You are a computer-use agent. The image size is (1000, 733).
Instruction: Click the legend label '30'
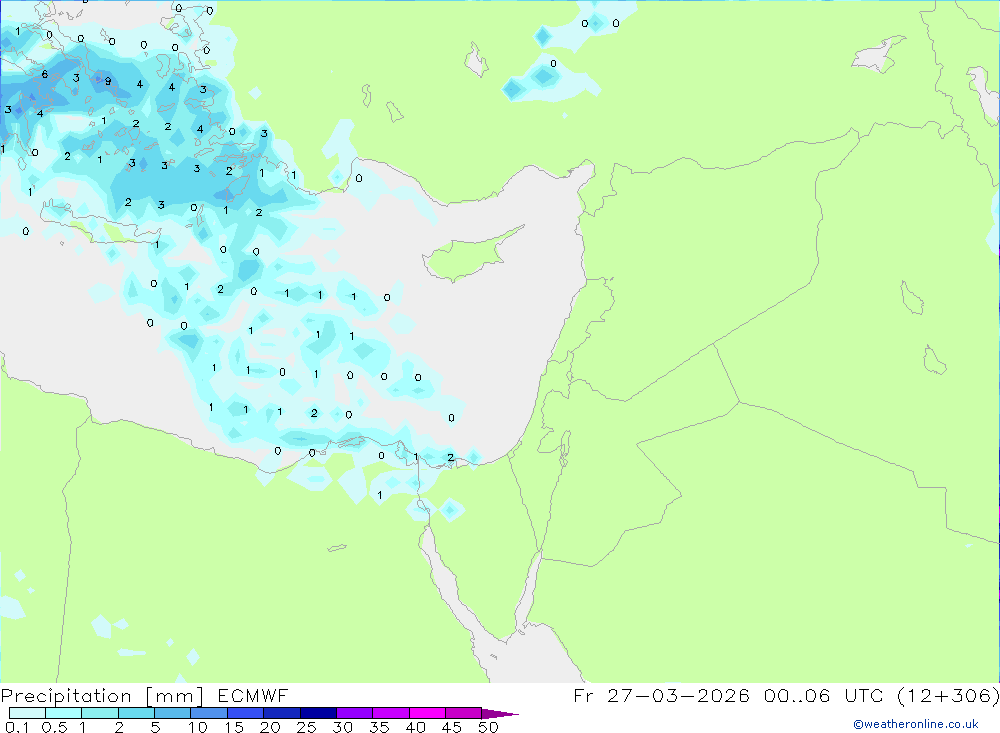pos(343,727)
